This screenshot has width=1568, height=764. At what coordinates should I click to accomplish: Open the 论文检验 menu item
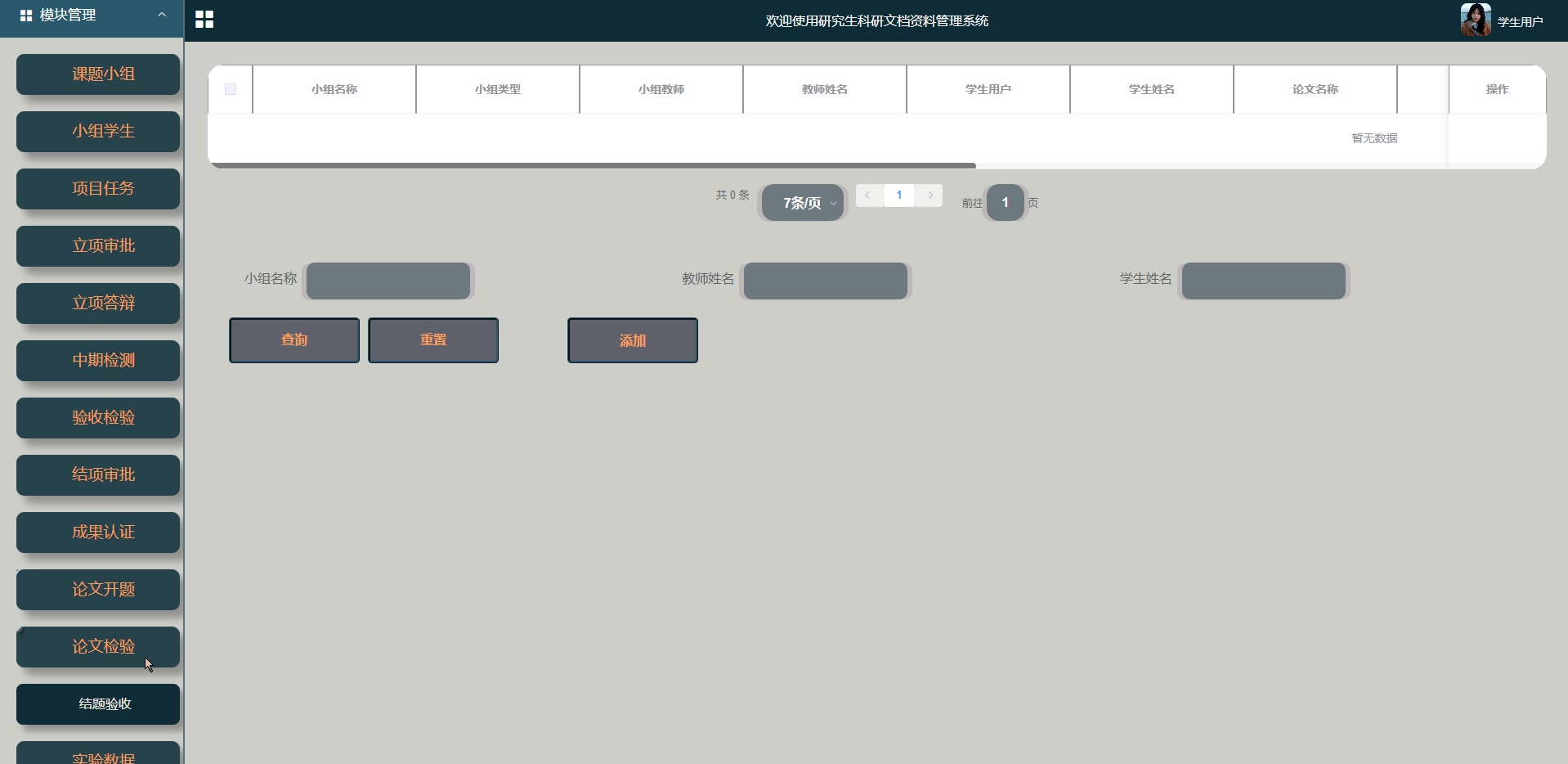(98, 647)
